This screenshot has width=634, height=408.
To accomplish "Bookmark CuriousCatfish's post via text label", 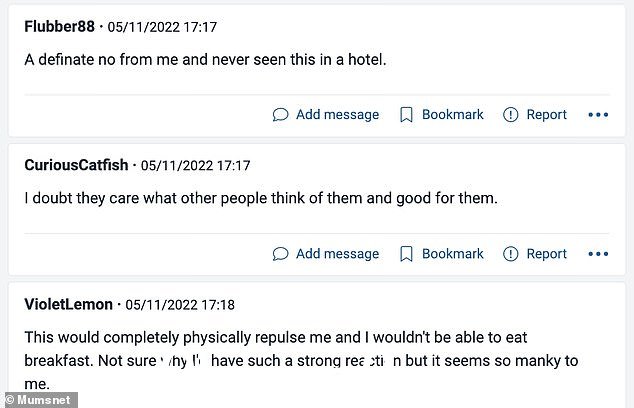I will coord(452,254).
